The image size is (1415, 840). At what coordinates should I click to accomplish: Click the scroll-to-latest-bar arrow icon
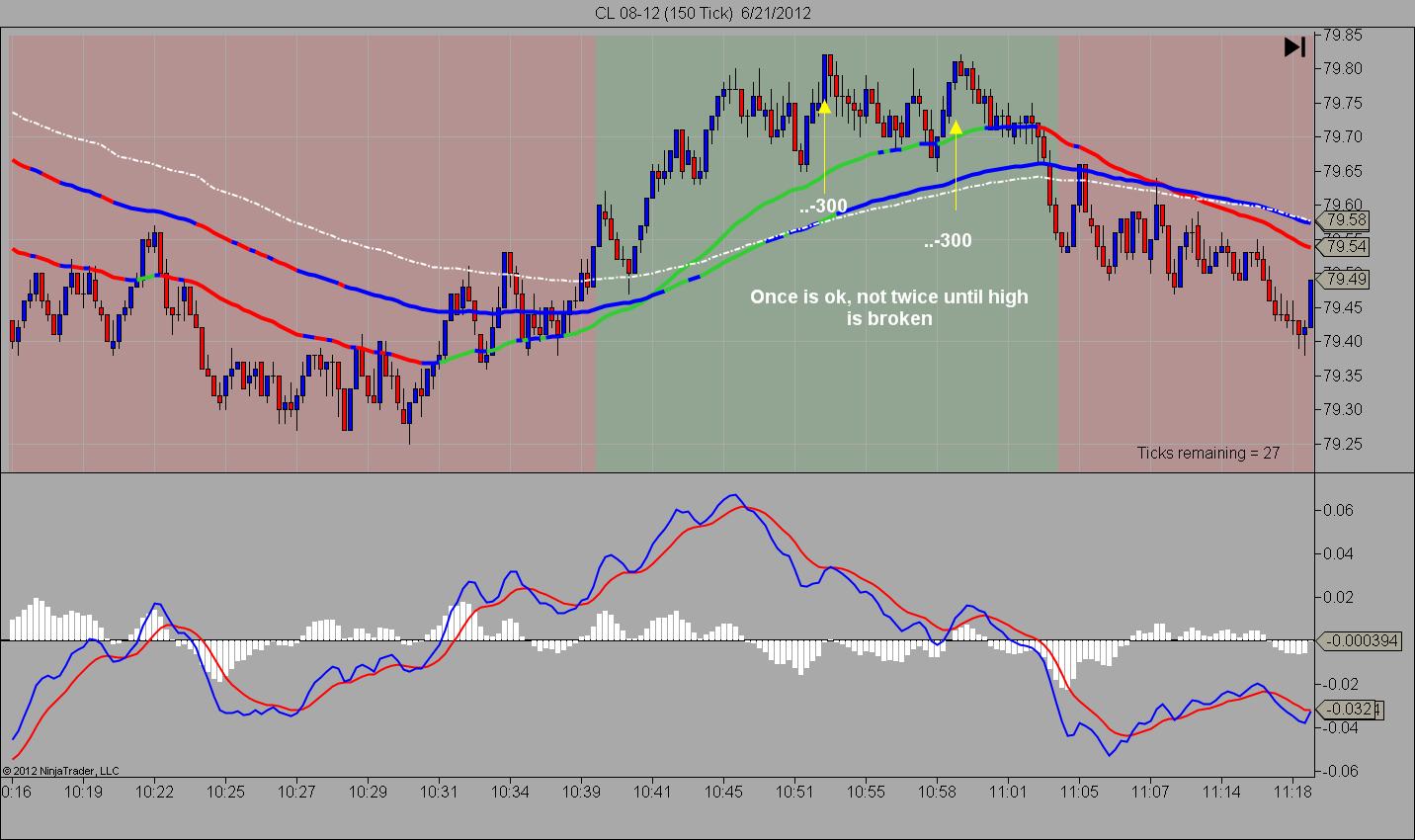(1294, 47)
